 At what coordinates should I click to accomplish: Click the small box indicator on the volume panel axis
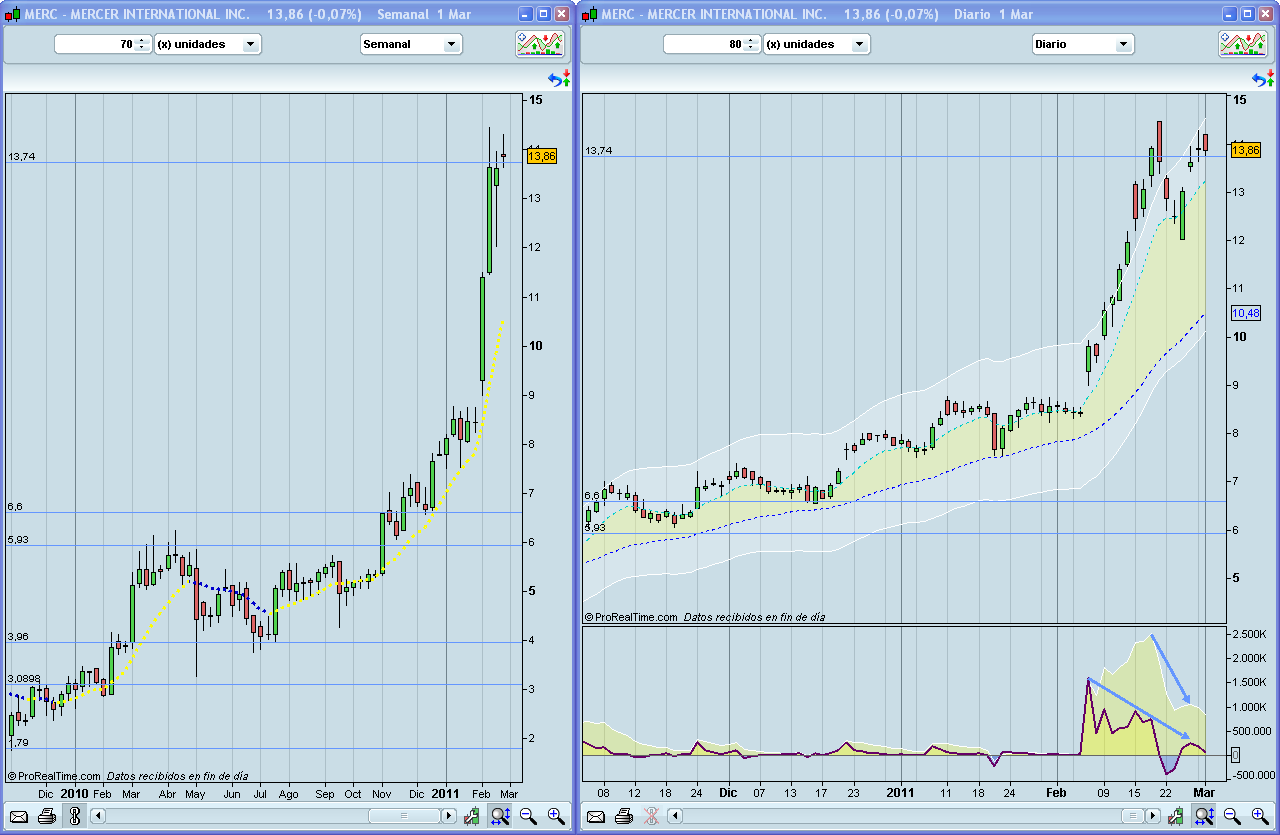[x=1236, y=755]
